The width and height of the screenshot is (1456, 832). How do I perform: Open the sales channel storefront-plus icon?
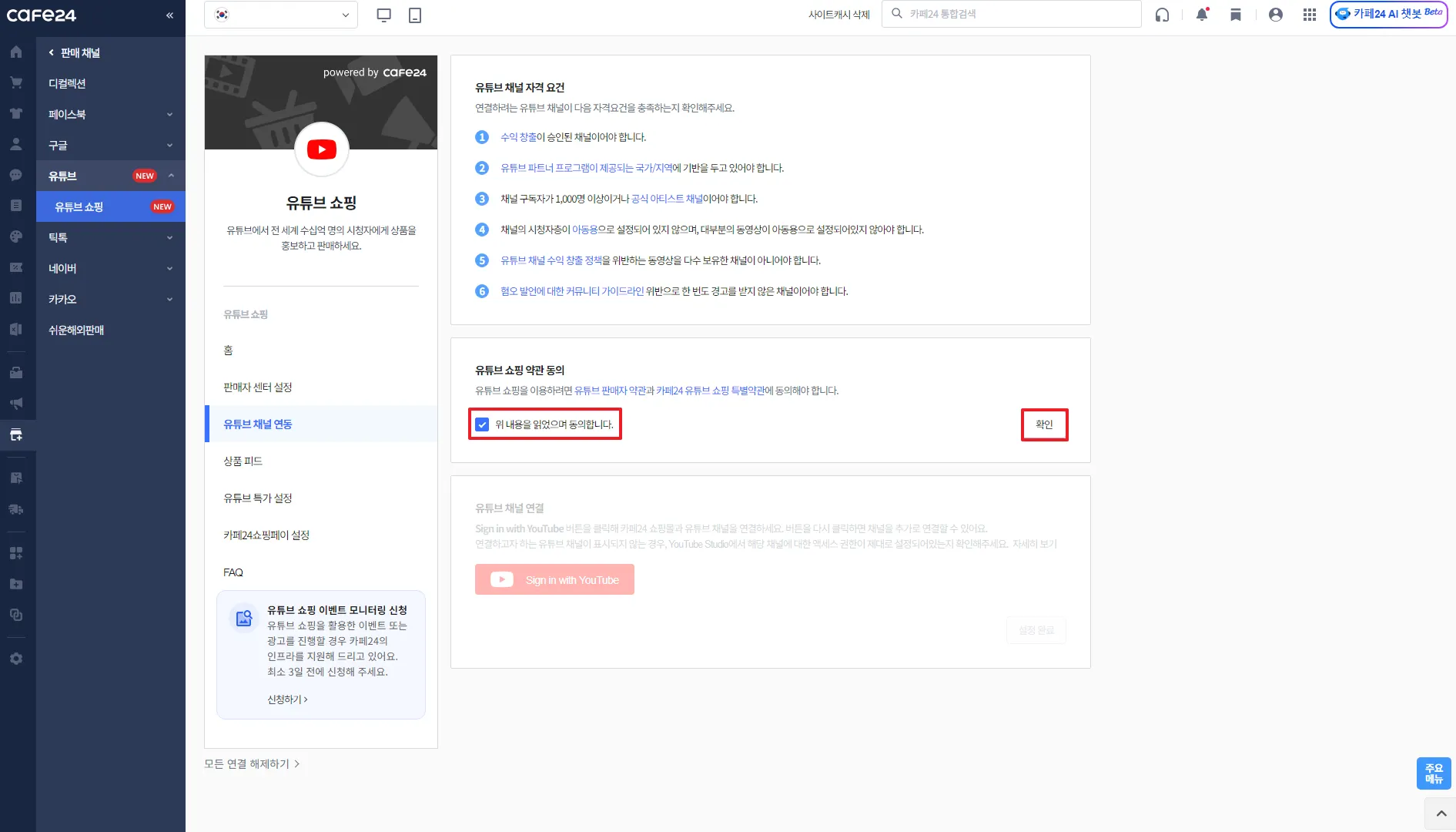tap(16, 434)
